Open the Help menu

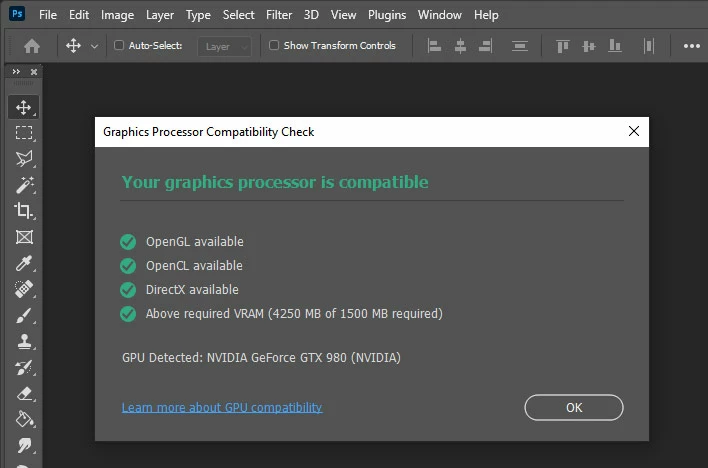tap(486, 15)
